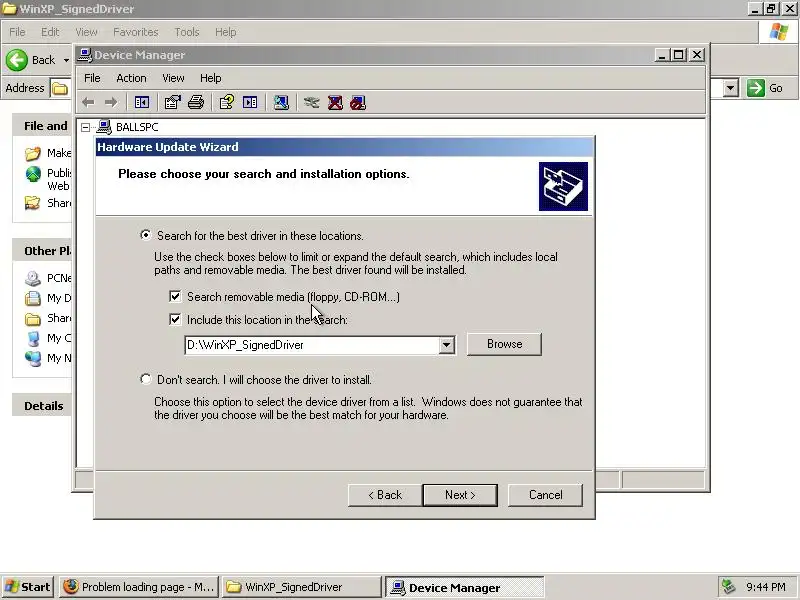Screen dimensions: 800x600
Task: Click Device Manager taskbar button
Action: (465, 587)
